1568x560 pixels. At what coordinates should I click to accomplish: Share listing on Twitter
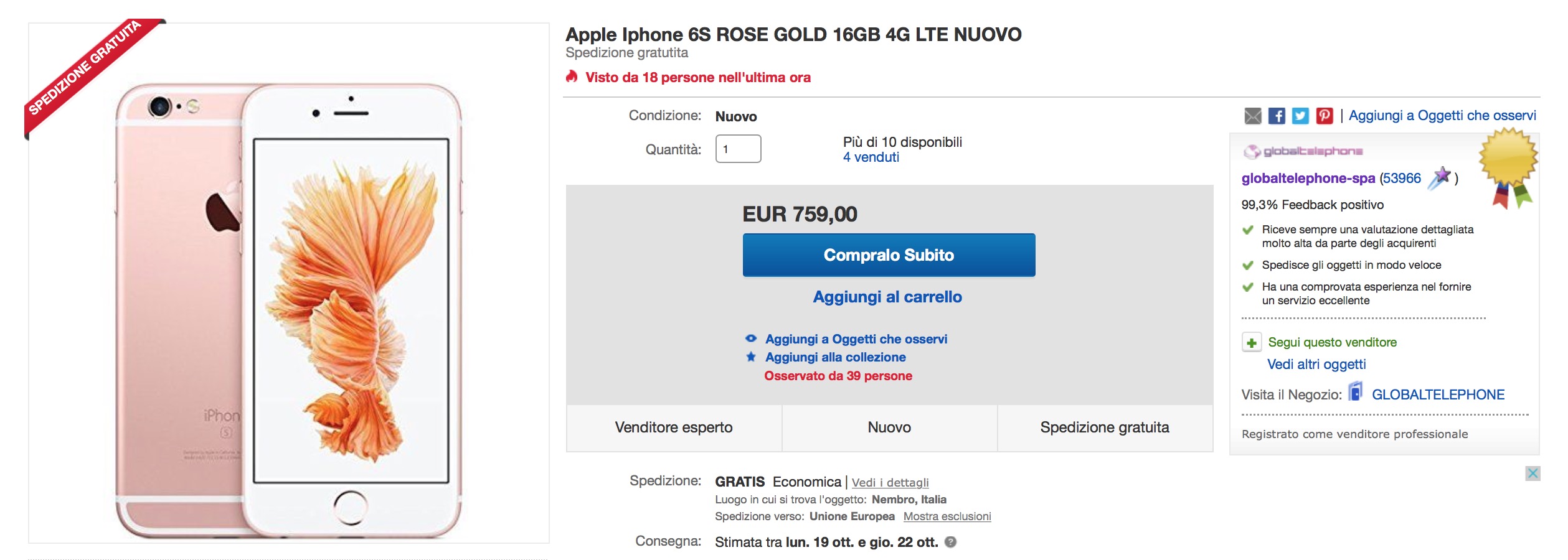[1300, 116]
